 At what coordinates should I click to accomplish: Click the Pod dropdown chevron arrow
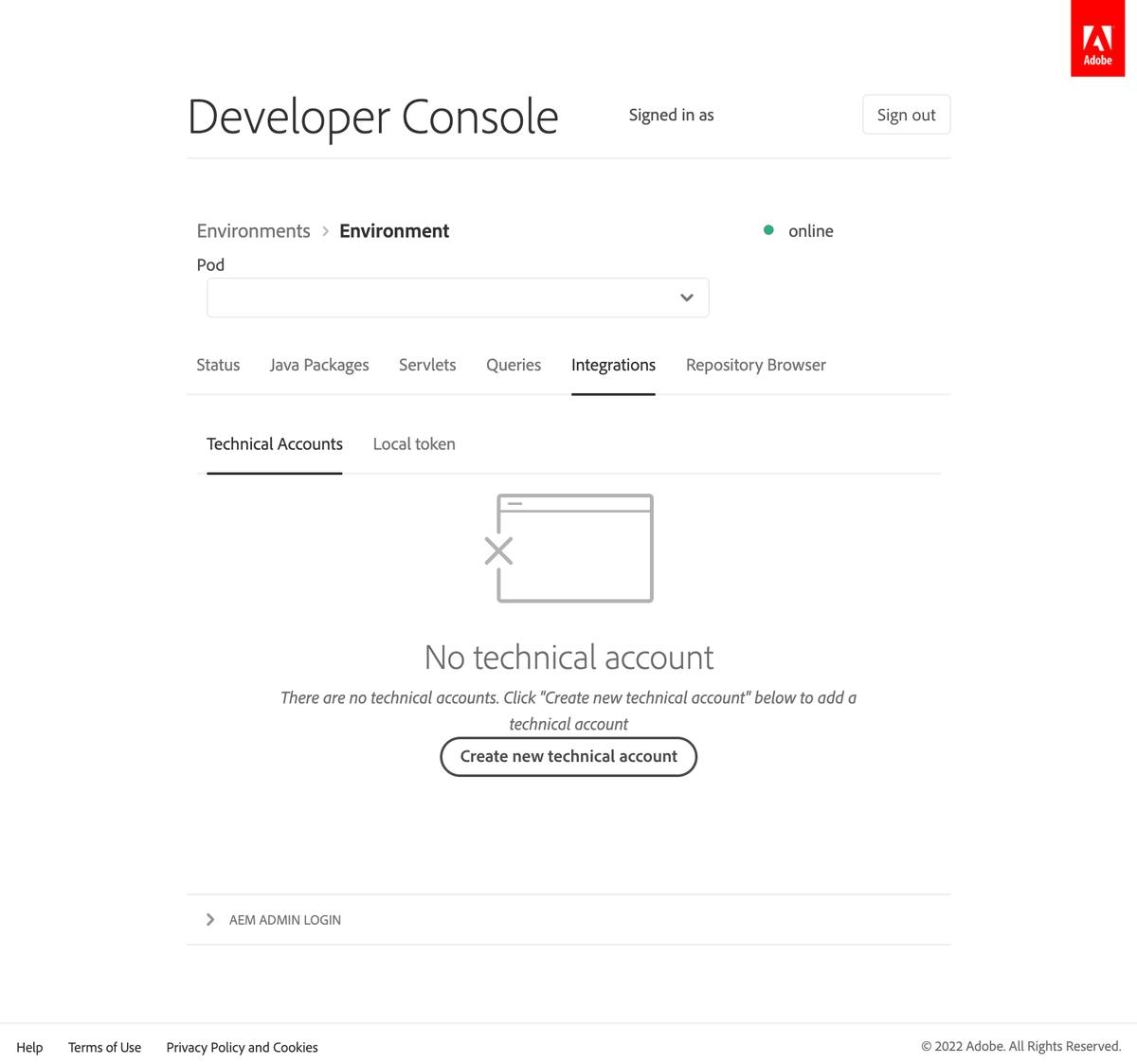[x=685, y=297]
